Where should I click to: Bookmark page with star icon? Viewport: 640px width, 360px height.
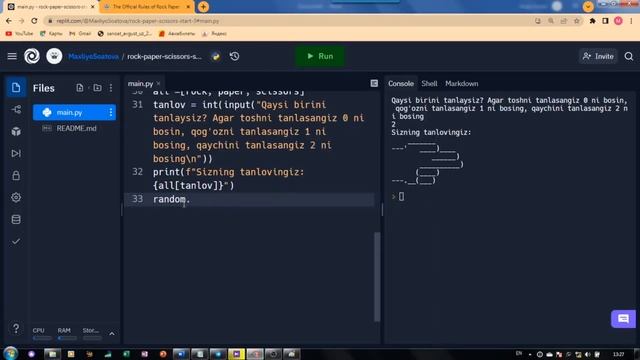tap(577, 21)
